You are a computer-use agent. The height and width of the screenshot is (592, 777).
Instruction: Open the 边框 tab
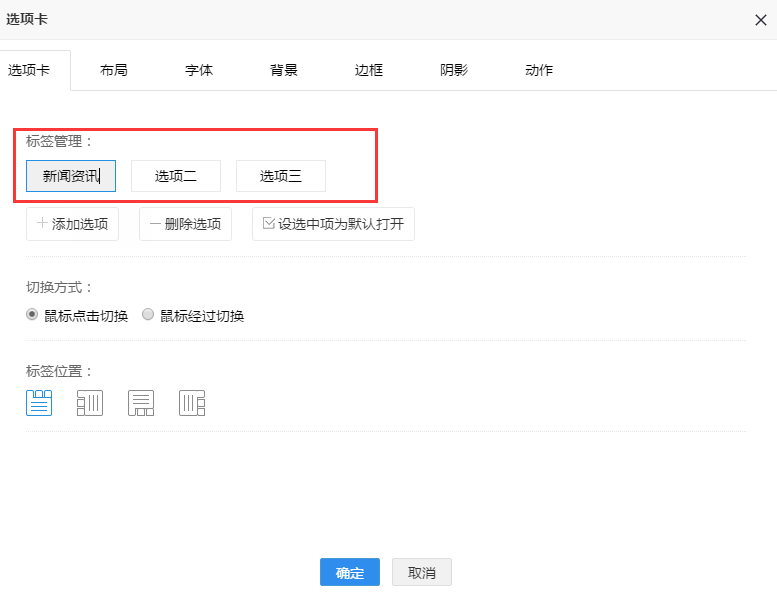pos(369,70)
